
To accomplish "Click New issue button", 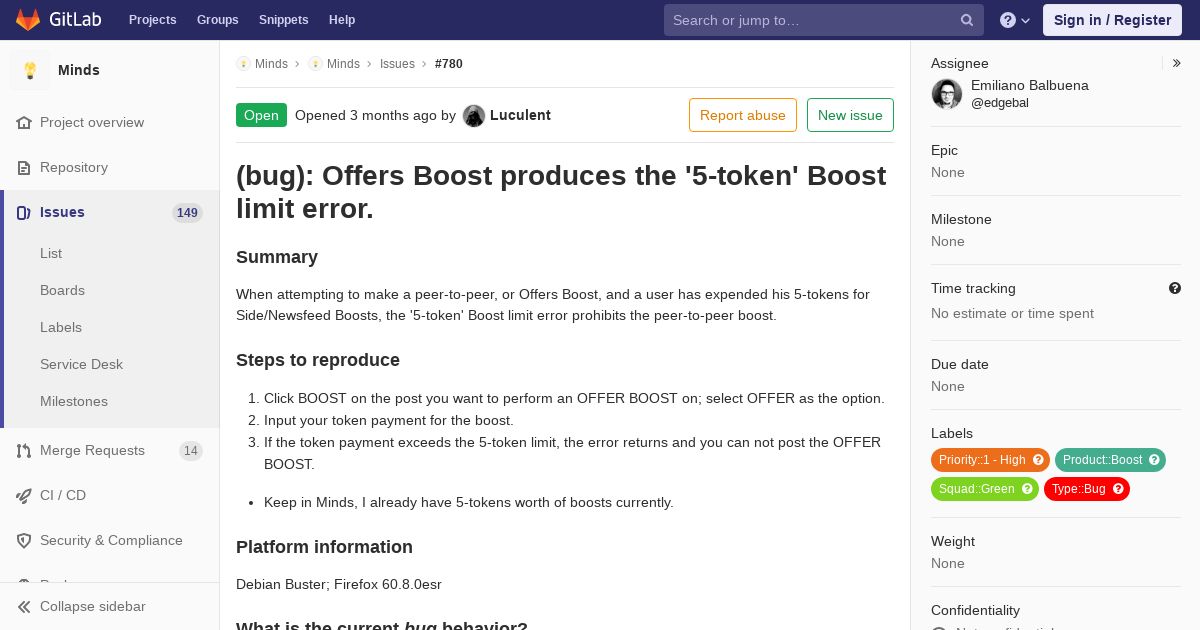I will [850, 115].
